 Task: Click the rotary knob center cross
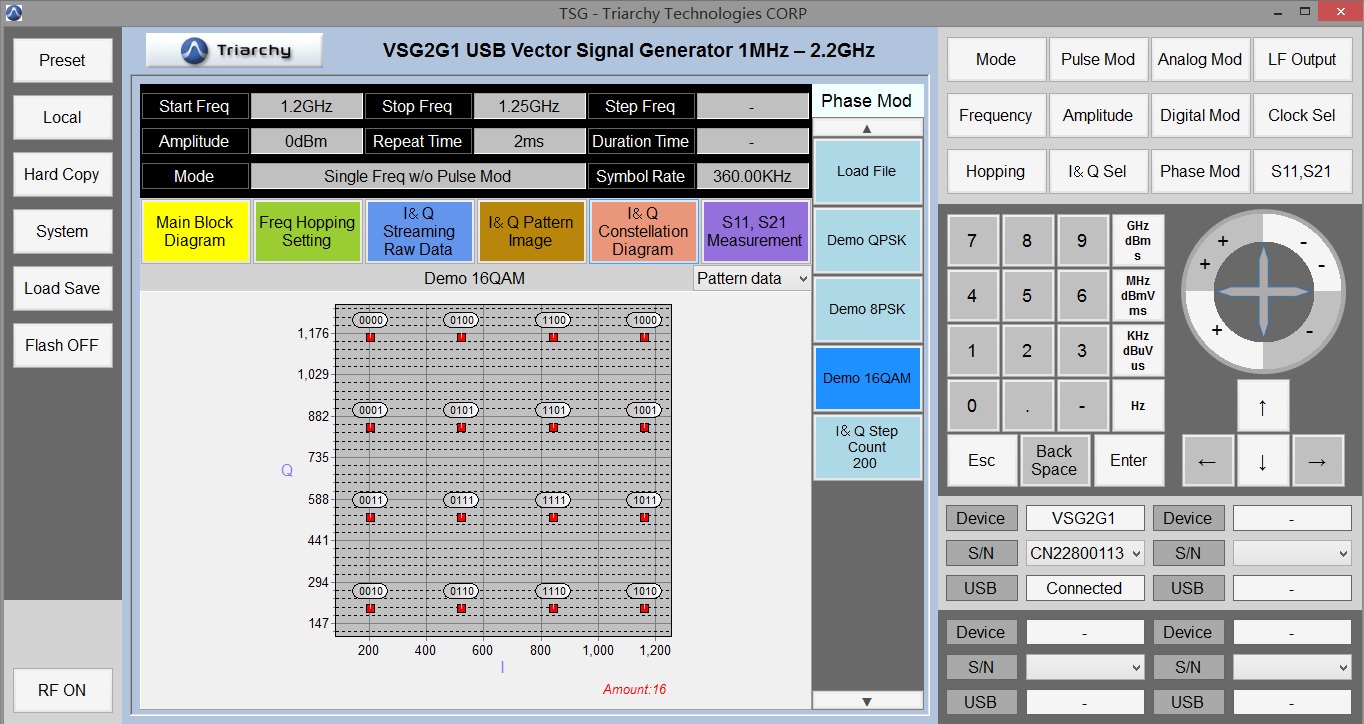pyautogui.click(x=1262, y=291)
